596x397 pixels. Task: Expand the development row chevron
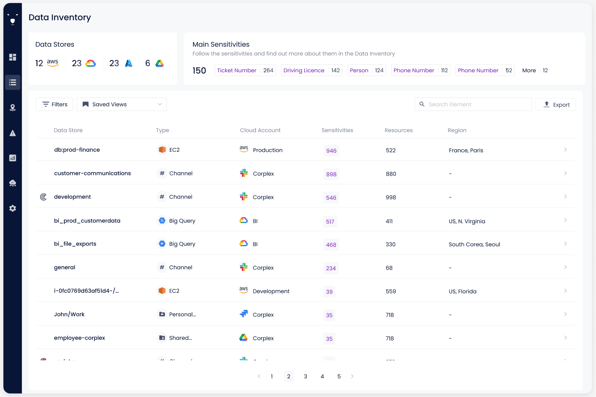coord(566,197)
